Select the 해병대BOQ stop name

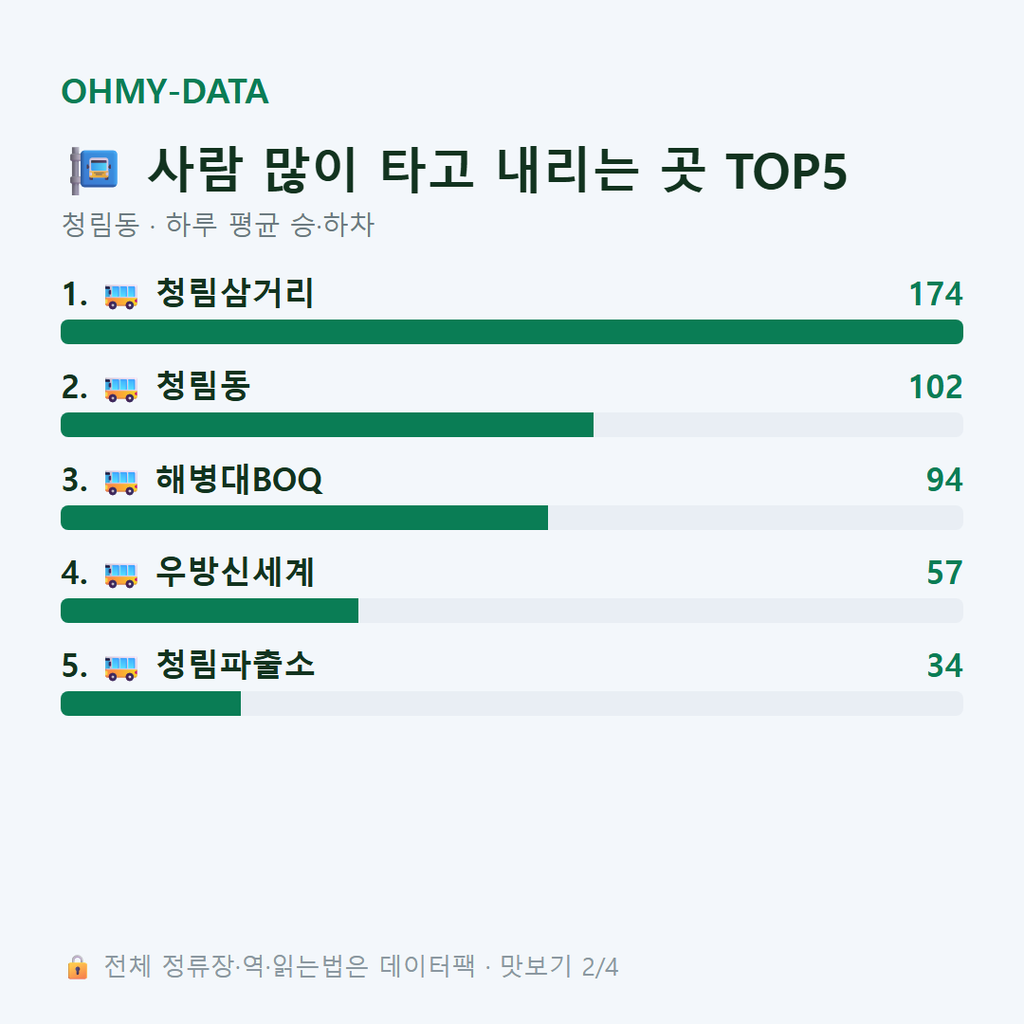[x=239, y=479]
